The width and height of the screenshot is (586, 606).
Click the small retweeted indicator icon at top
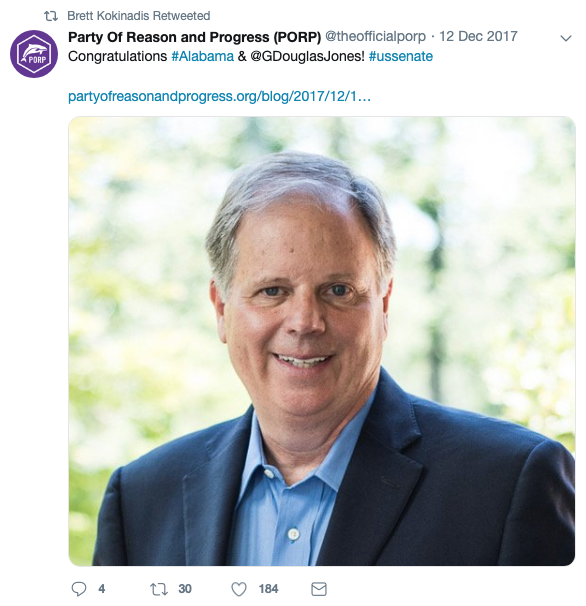(51, 16)
